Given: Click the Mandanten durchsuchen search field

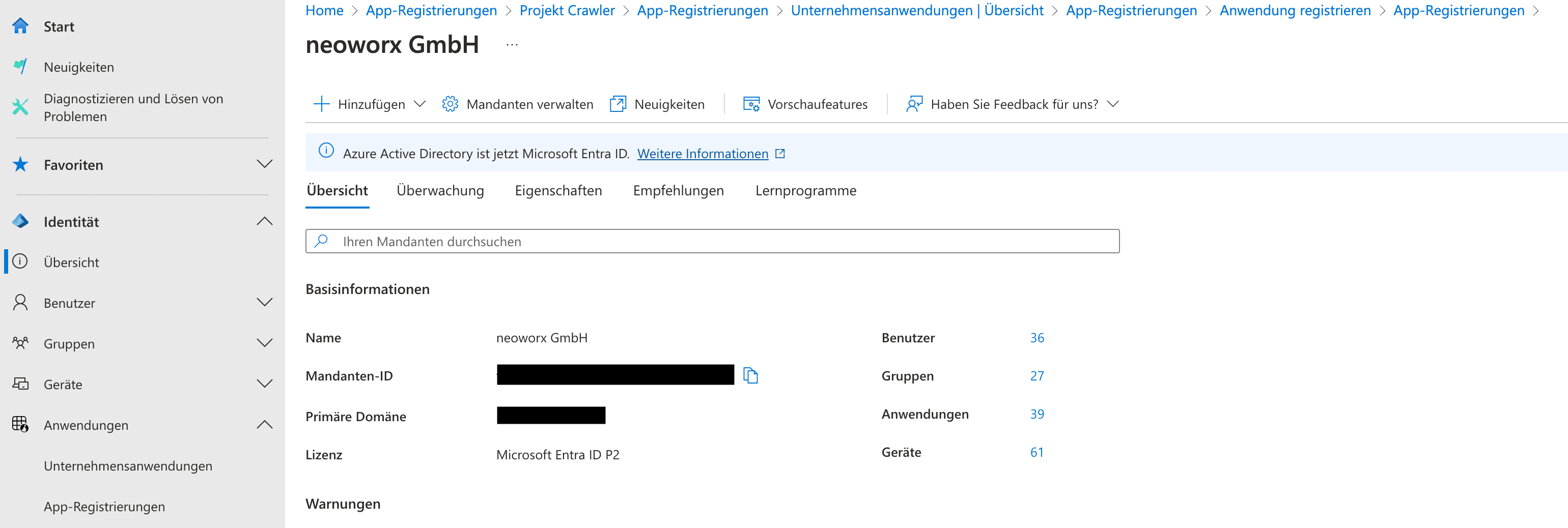Looking at the screenshot, I should point(712,242).
